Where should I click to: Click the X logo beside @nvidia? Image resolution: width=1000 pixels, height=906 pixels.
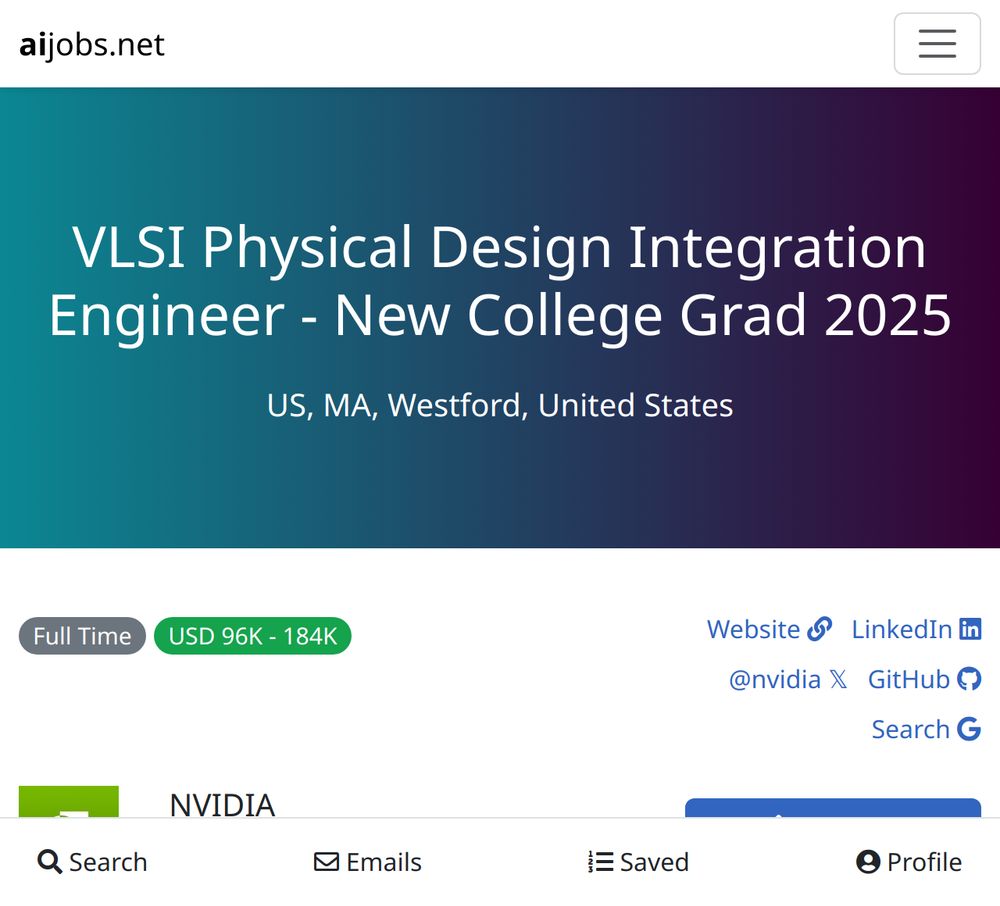tap(839, 680)
